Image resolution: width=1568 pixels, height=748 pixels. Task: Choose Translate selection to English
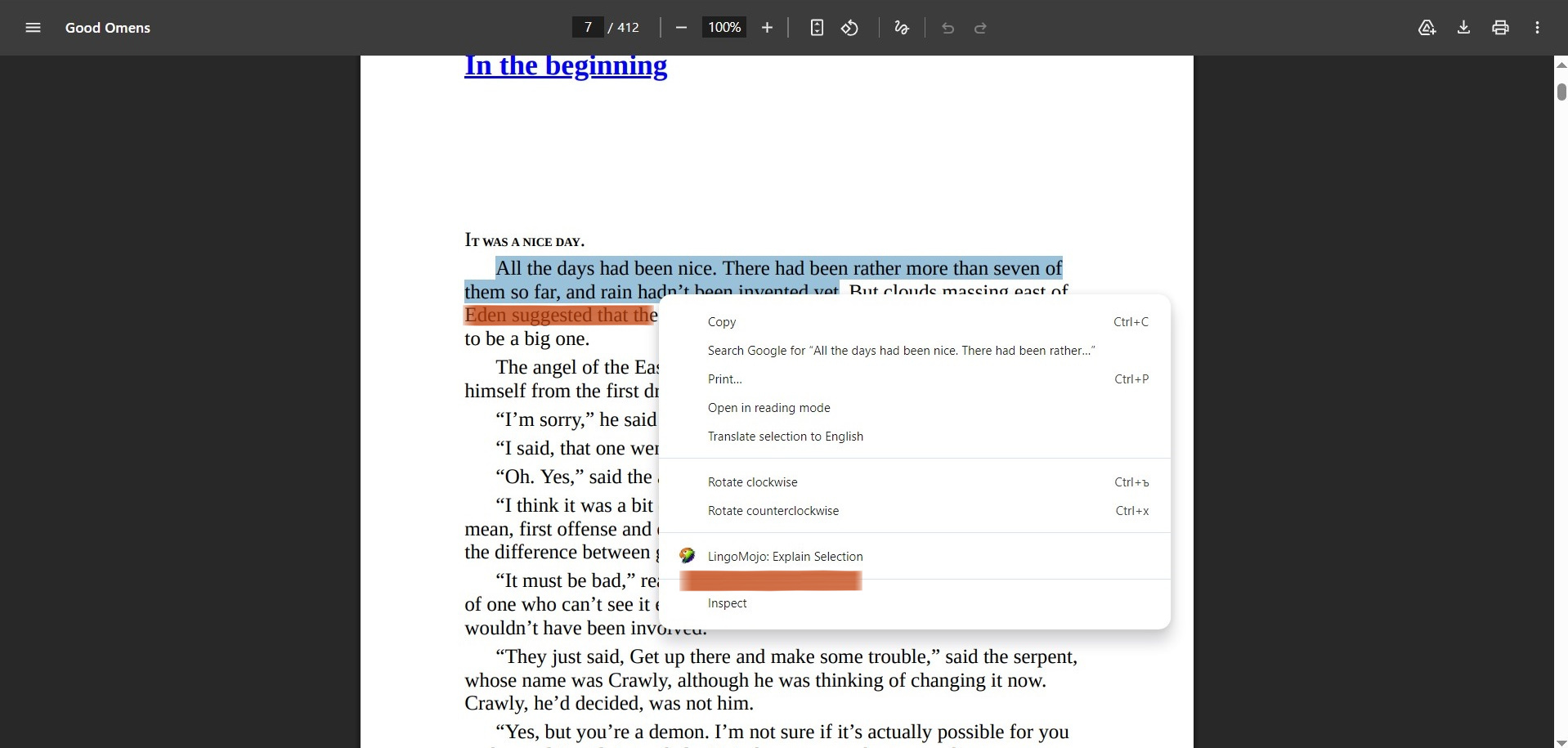click(x=915, y=437)
